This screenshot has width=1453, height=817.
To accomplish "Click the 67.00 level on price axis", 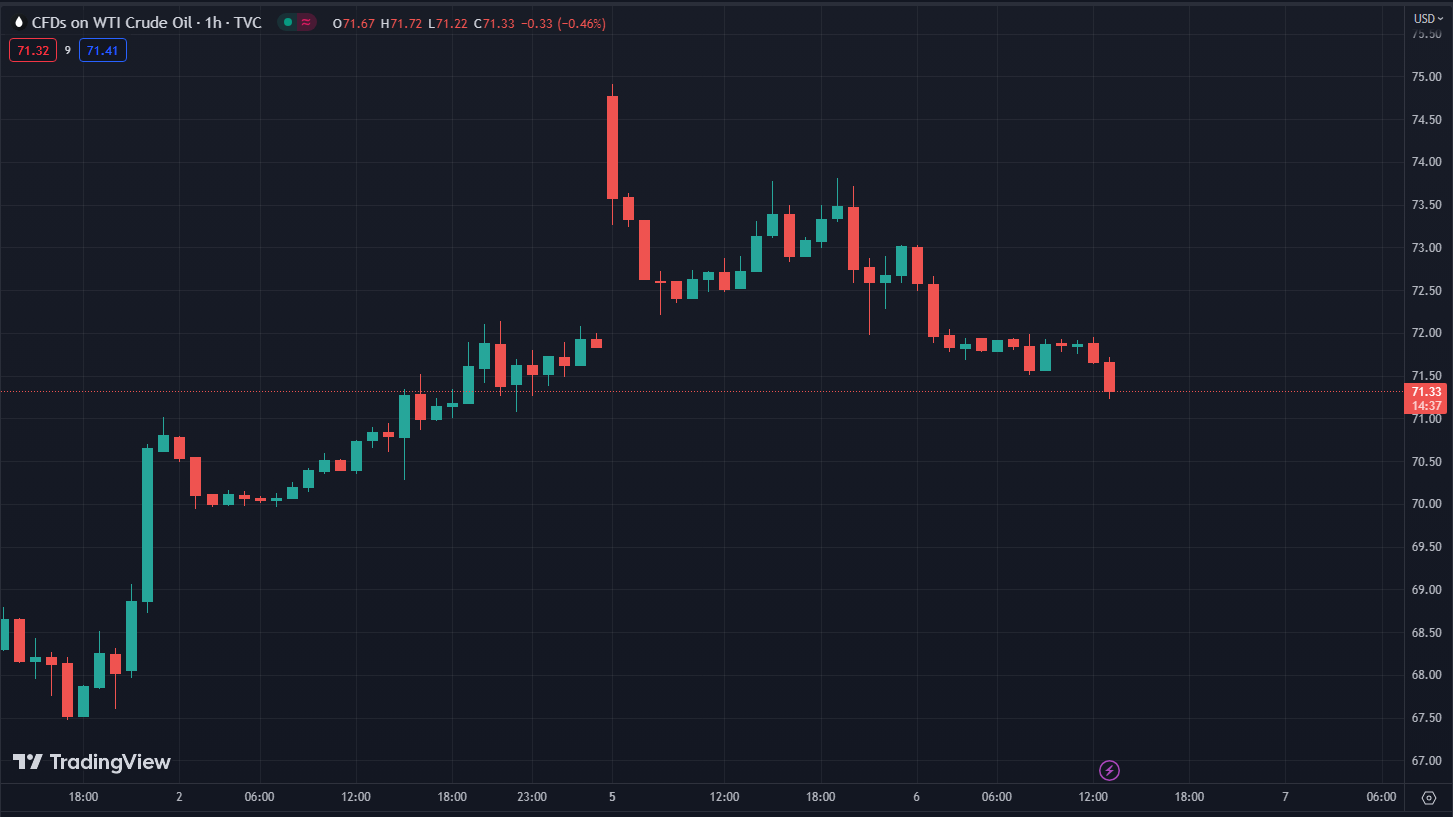I will [1425, 761].
